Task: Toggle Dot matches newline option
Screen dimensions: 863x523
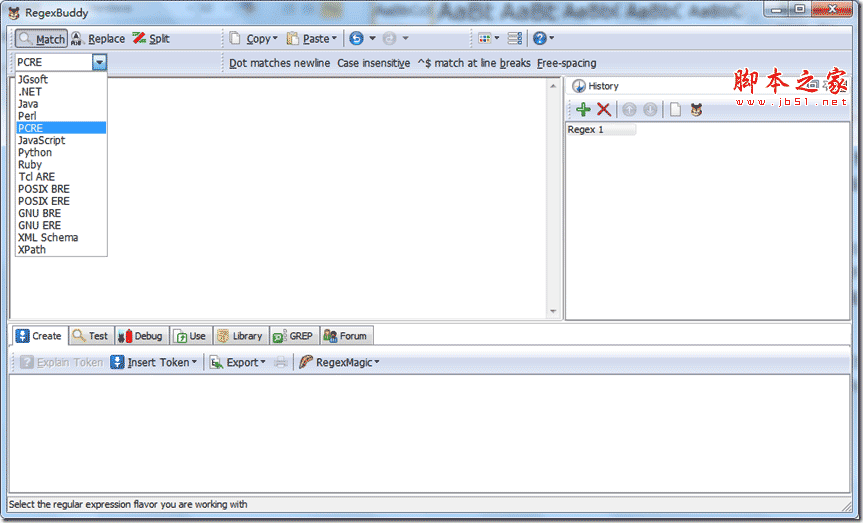Action: [279, 63]
